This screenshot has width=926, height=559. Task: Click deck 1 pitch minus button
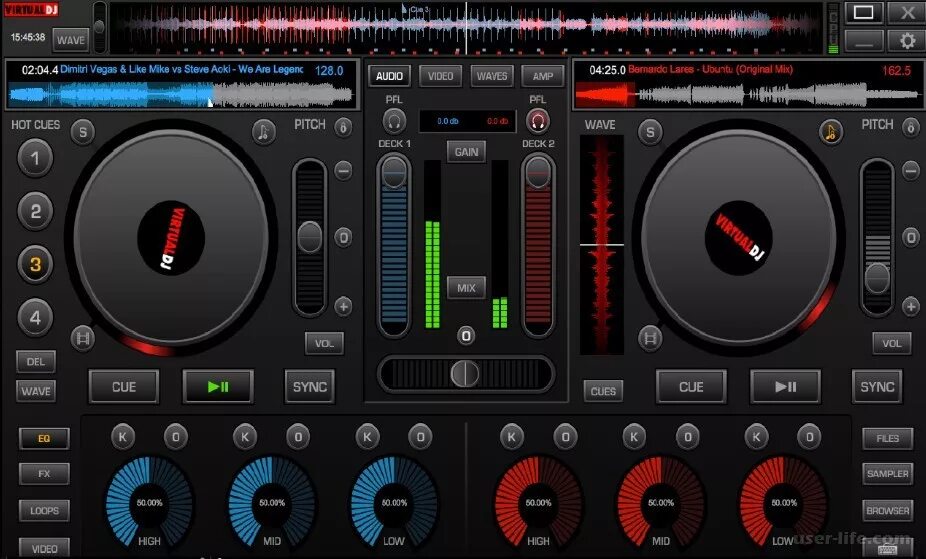pos(343,171)
